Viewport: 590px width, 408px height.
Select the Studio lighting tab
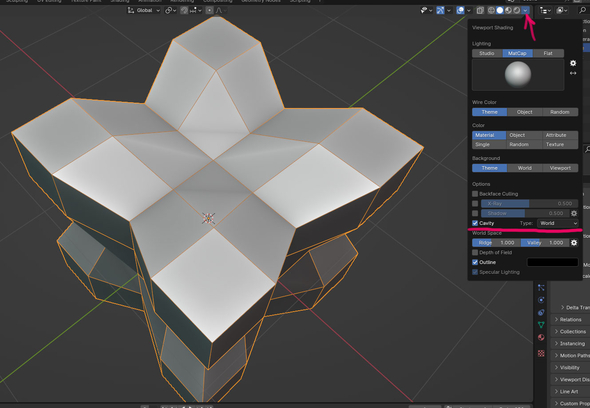click(x=487, y=53)
